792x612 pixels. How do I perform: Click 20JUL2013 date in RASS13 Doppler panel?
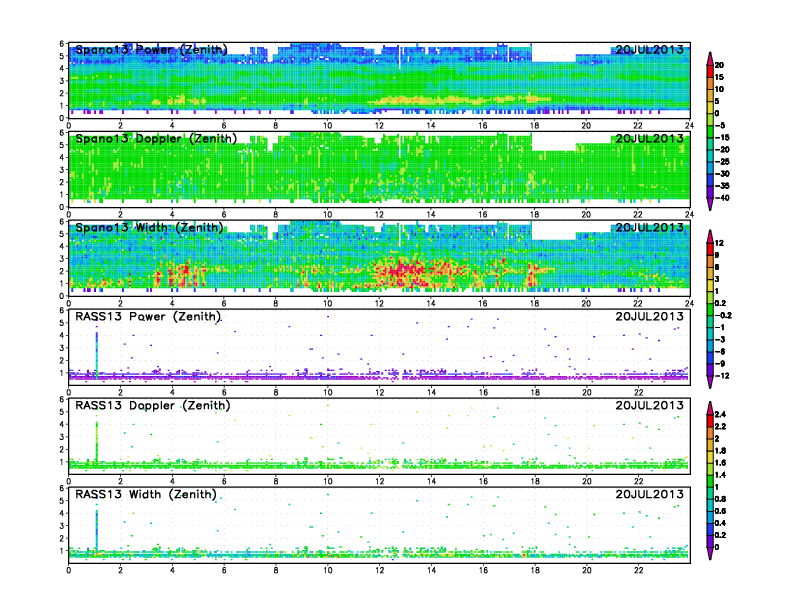coord(650,405)
